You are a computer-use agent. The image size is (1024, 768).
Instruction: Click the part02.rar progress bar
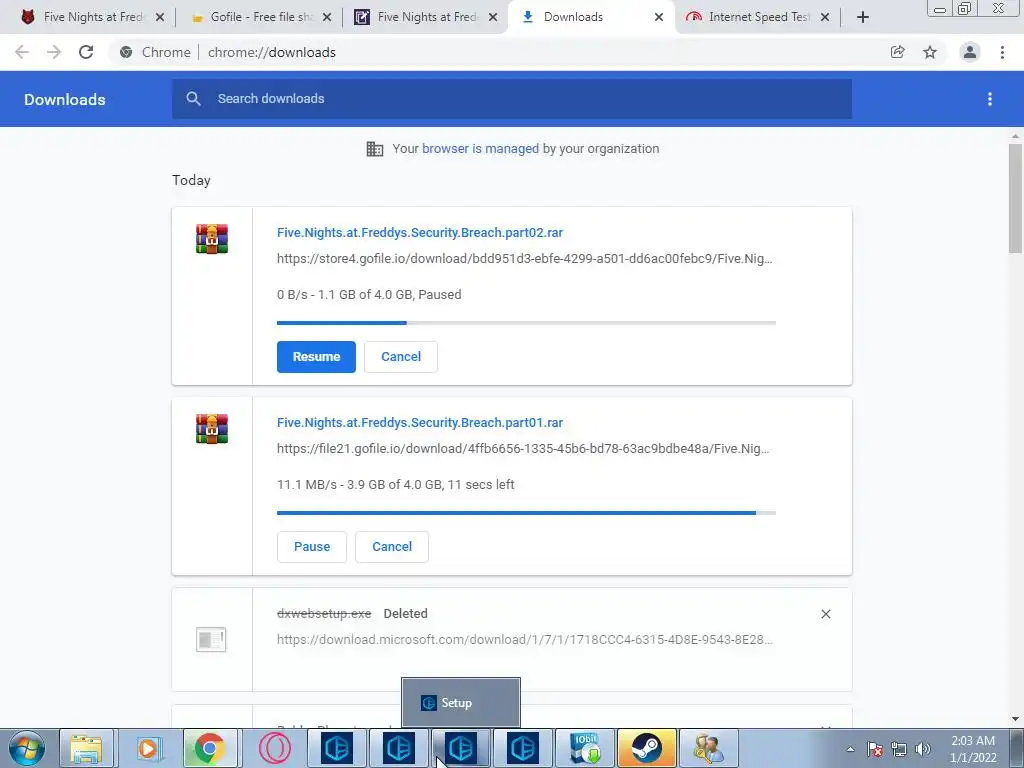pos(526,323)
